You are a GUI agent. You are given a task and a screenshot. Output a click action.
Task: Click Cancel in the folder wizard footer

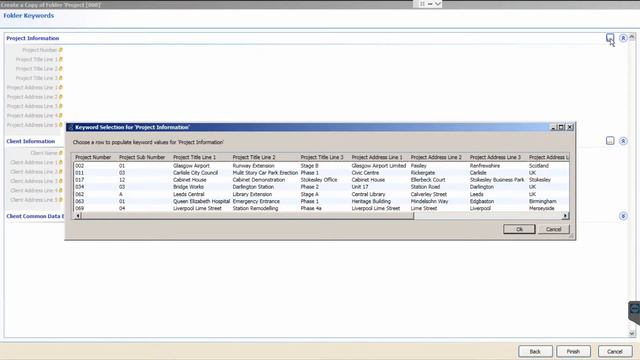point(615,351)
